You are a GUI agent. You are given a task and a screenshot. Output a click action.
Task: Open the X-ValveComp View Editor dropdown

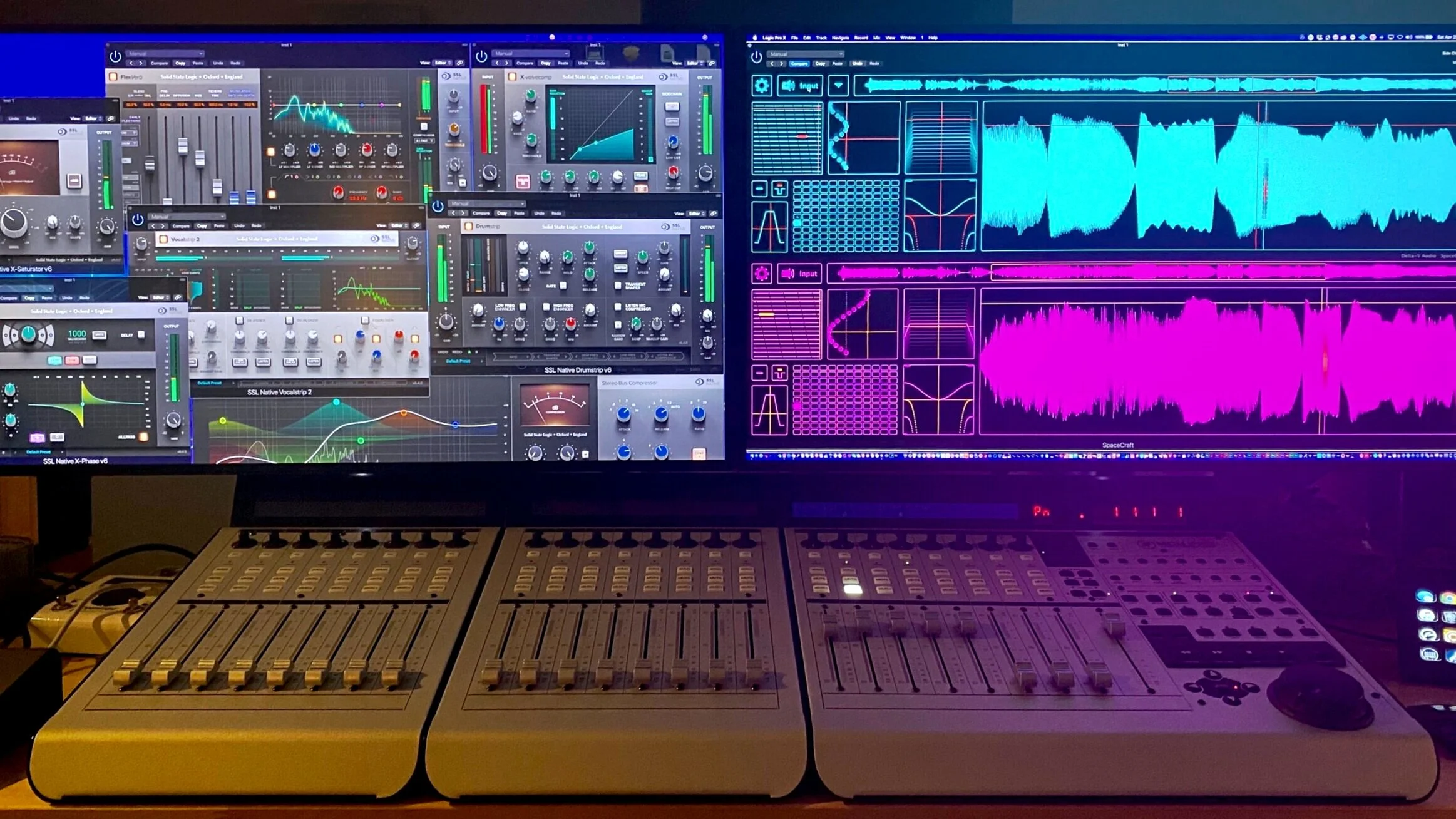[x=693, y=63]
